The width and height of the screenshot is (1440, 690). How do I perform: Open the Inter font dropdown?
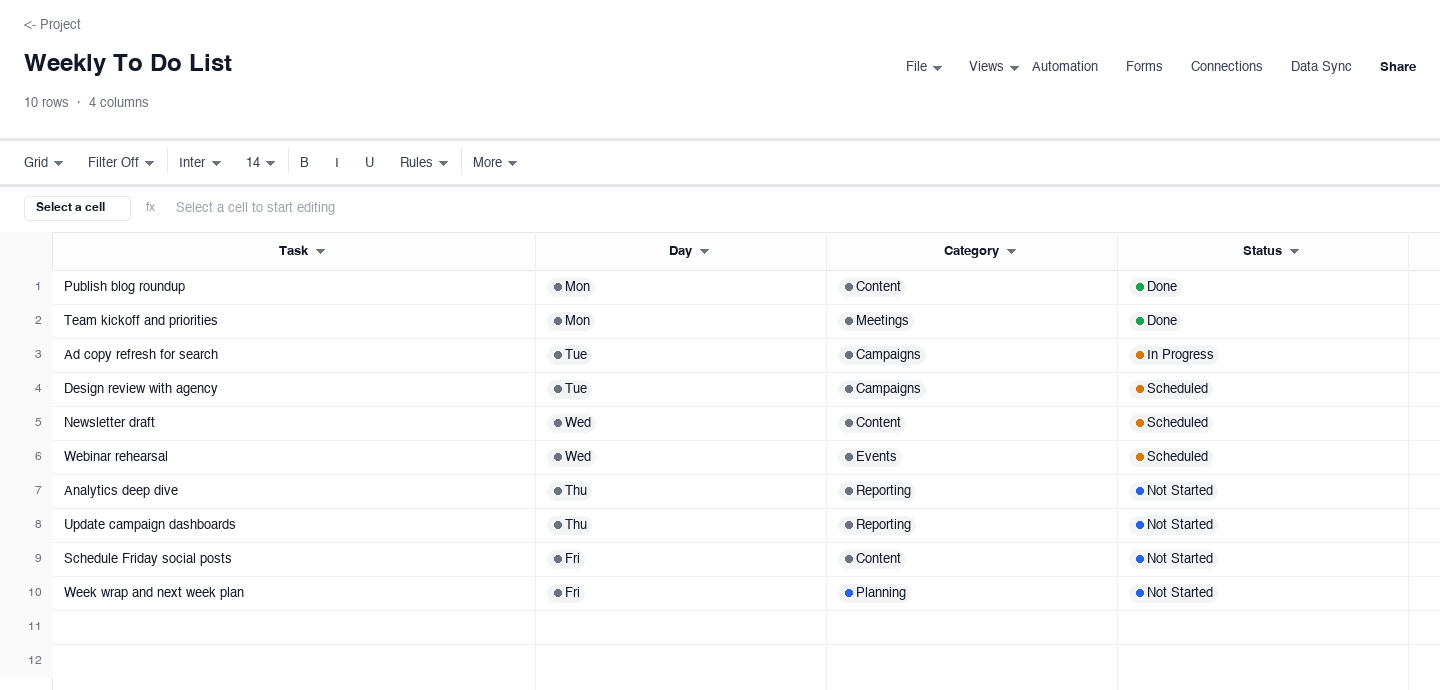coord(200,162)
